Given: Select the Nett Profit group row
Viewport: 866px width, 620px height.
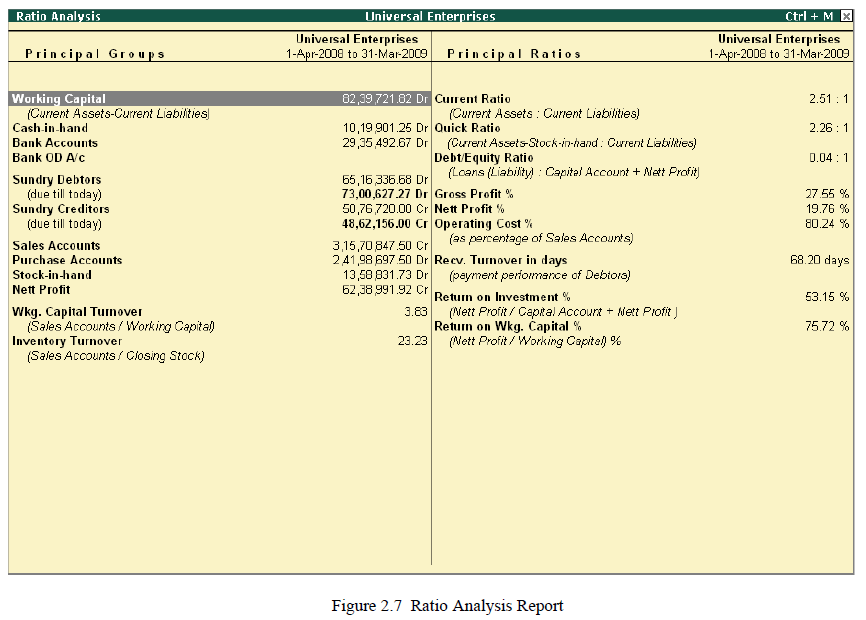Looking at the screenshot, I should pyautogui.click(x=220, y=290).
